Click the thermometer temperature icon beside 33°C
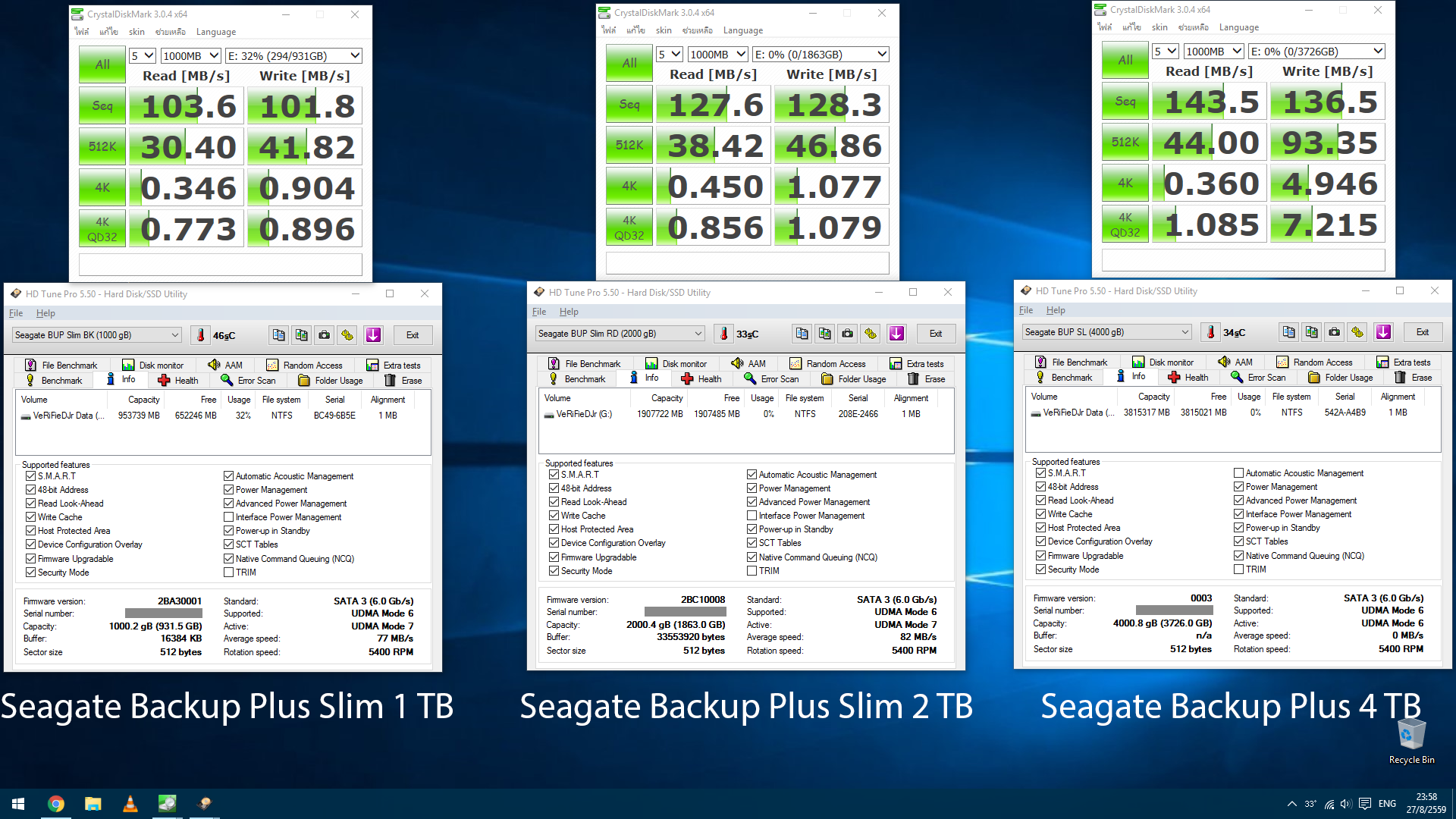The height and width of the screenshot is (819, 1456). [x=724, y=334]
